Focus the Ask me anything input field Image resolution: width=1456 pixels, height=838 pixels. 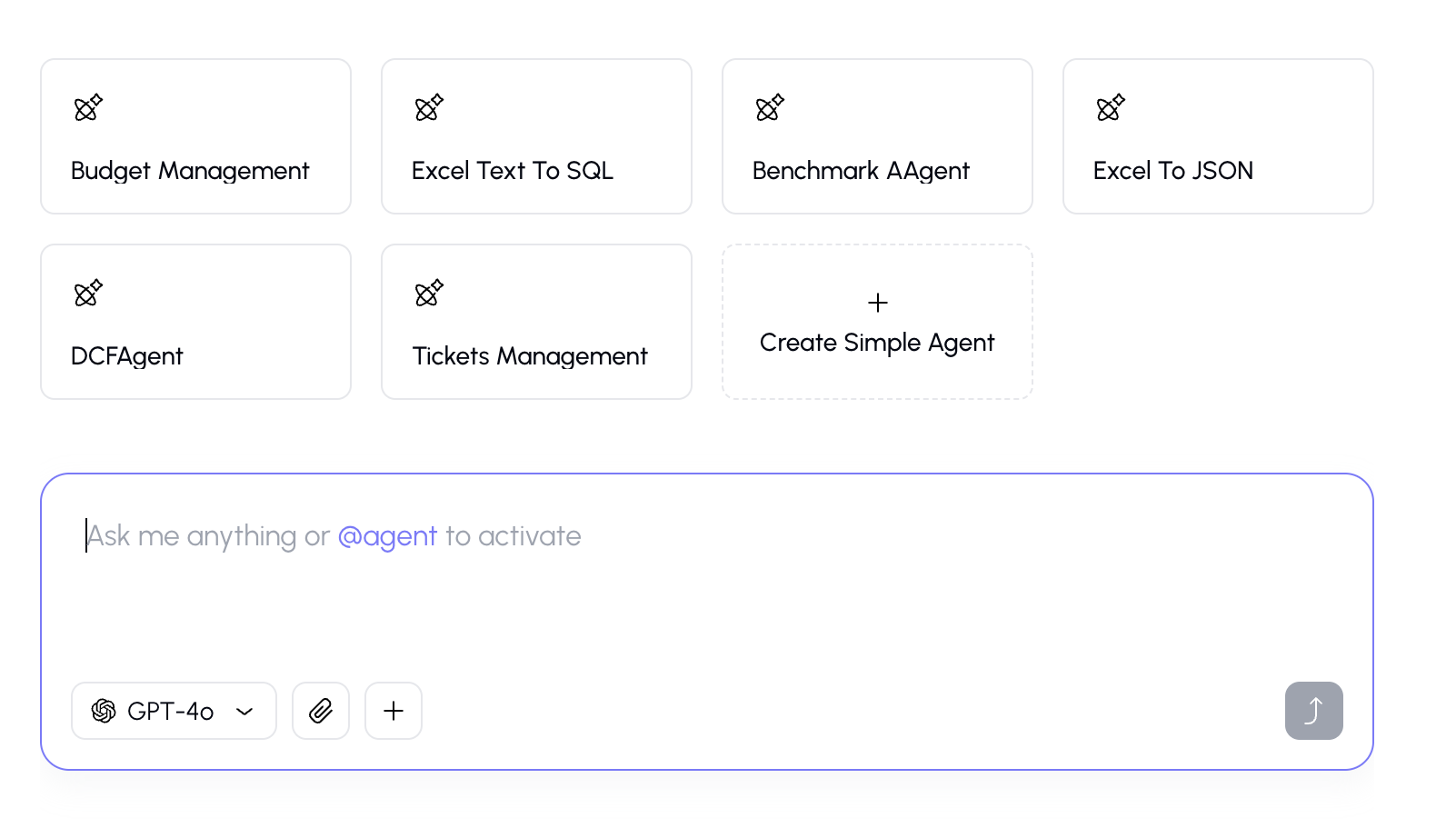(705, 582)
